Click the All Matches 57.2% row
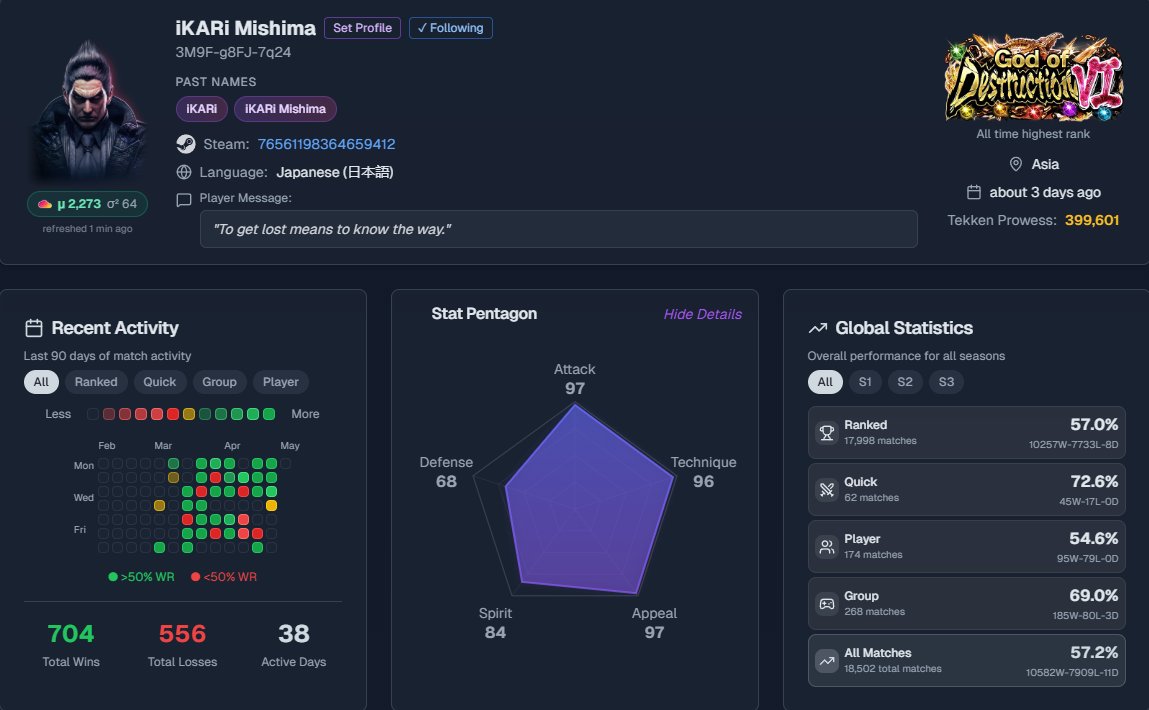 coord(967,660)
